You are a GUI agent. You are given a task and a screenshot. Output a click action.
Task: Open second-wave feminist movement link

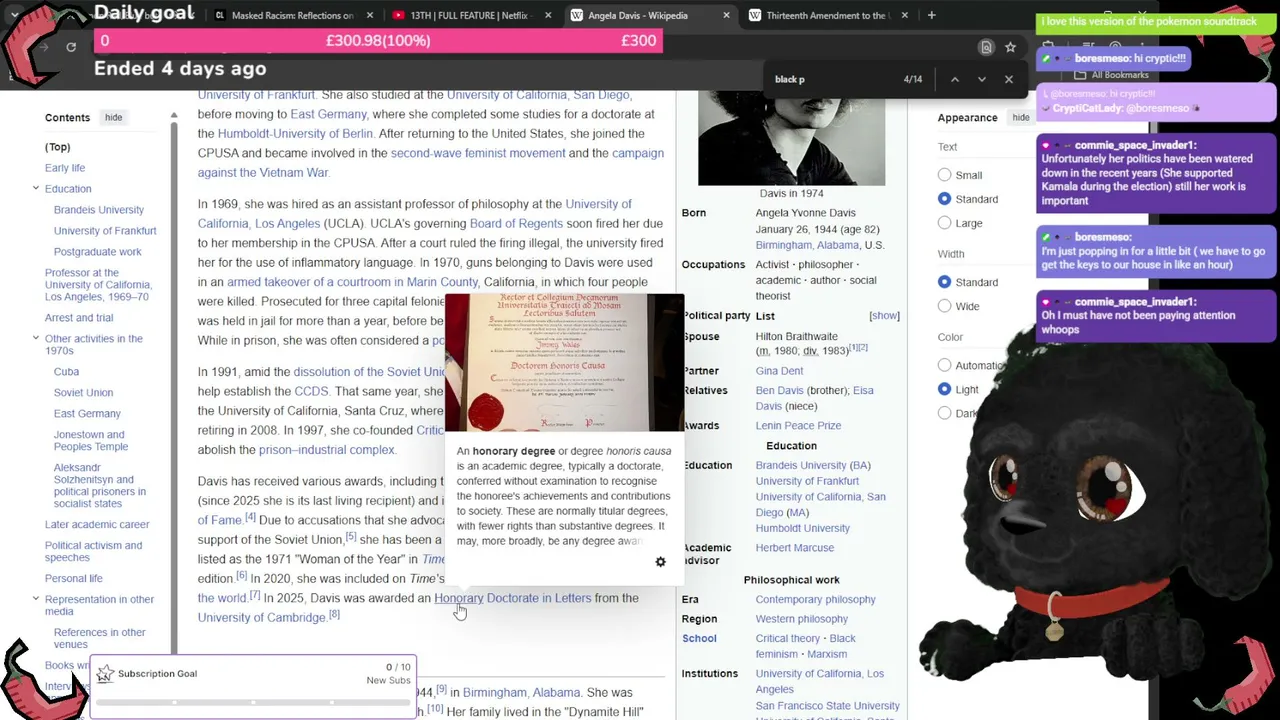click(478, 153)
